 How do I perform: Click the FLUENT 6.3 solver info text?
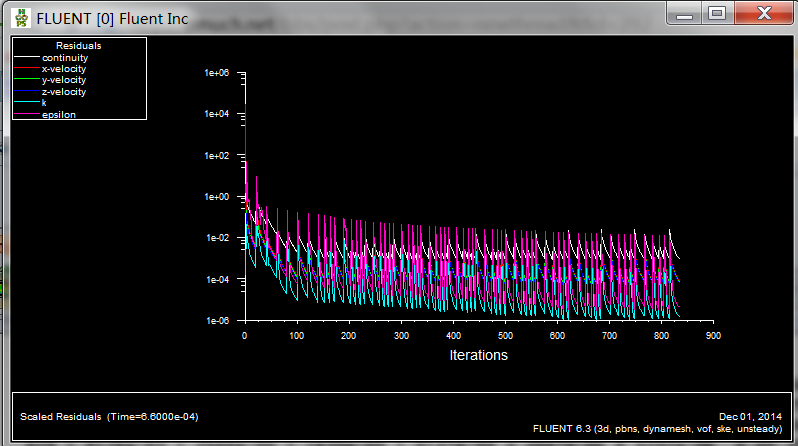point(660,428)
